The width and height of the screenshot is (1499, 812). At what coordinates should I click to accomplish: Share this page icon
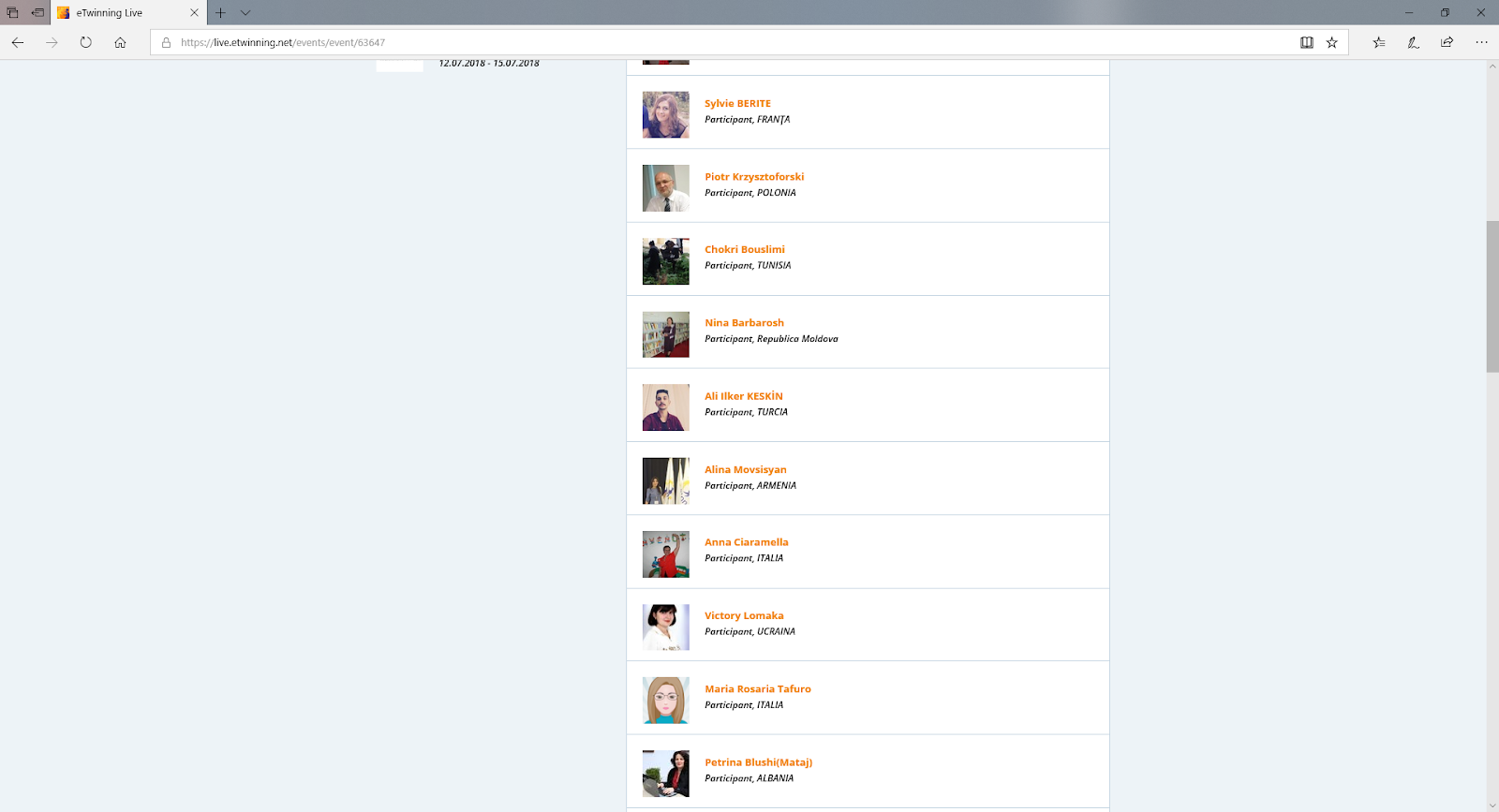coord(1447,42)
